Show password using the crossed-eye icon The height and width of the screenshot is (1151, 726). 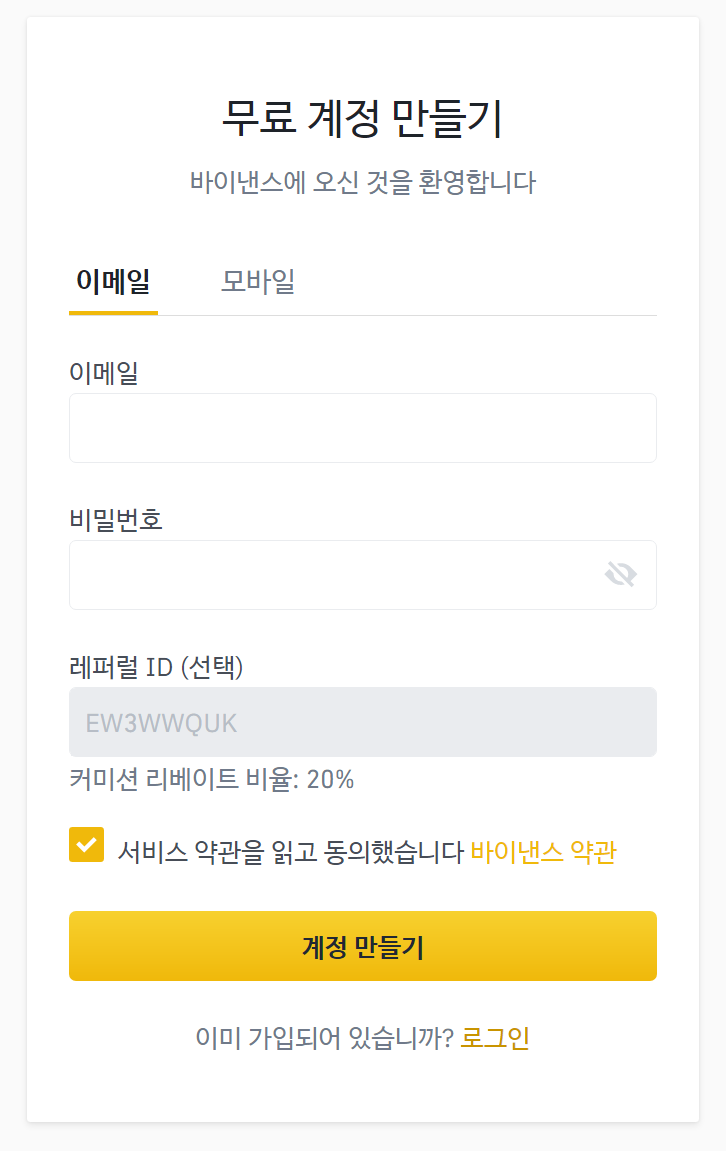click(x=620, y=574)
